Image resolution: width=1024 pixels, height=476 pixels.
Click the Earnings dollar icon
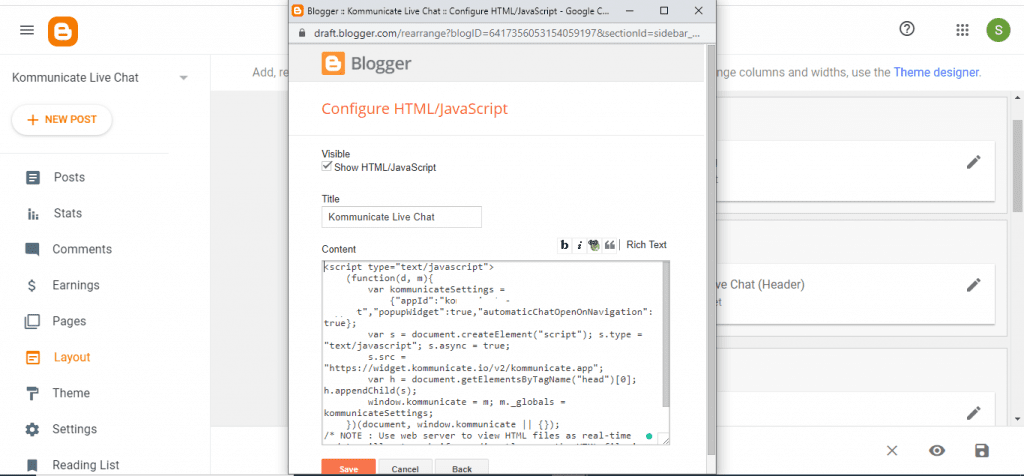[32, 285]
